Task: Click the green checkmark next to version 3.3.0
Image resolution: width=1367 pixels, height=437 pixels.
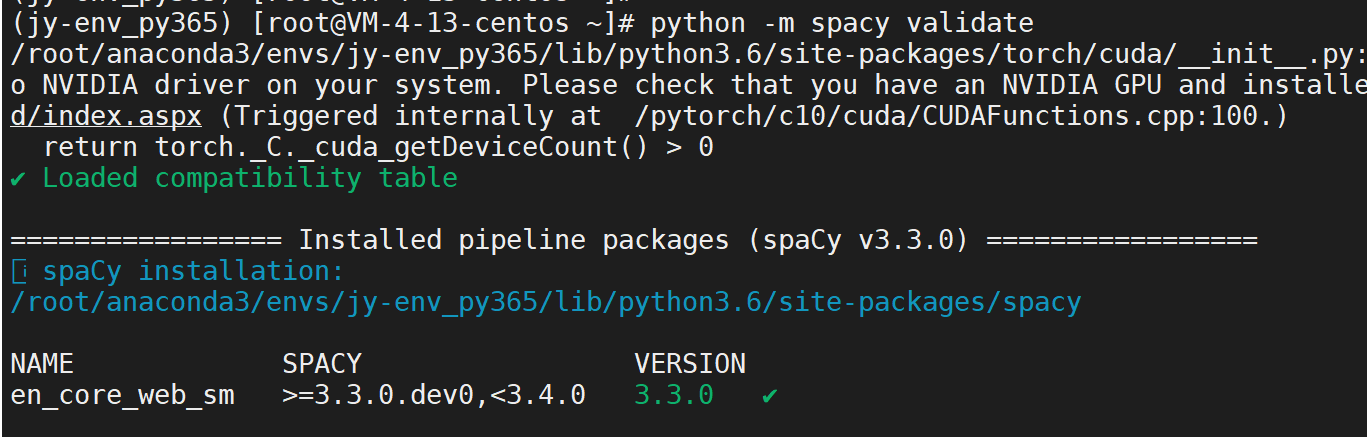Action: tap(769, 396)
